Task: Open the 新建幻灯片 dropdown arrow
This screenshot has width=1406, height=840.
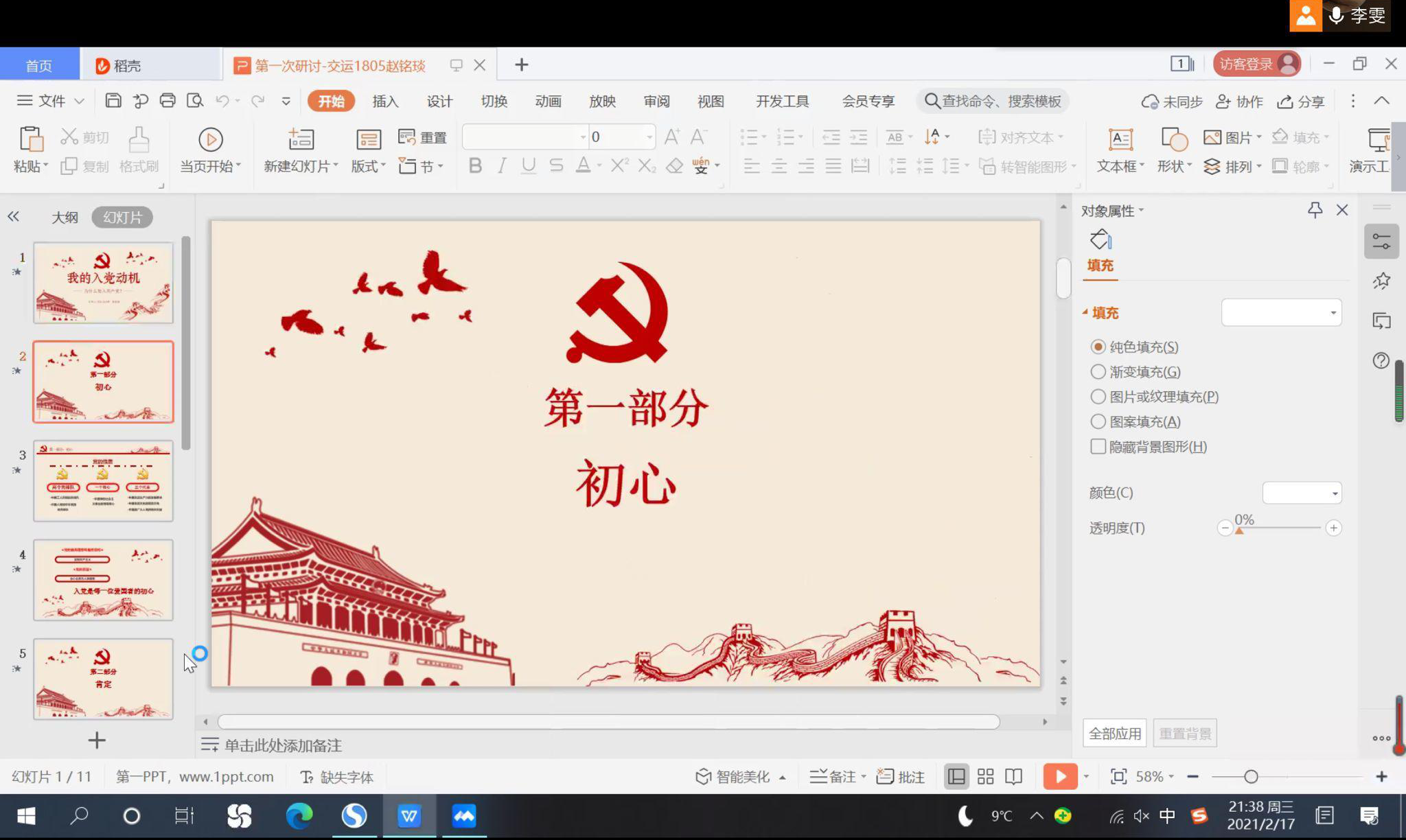Action: pos(334,165)
